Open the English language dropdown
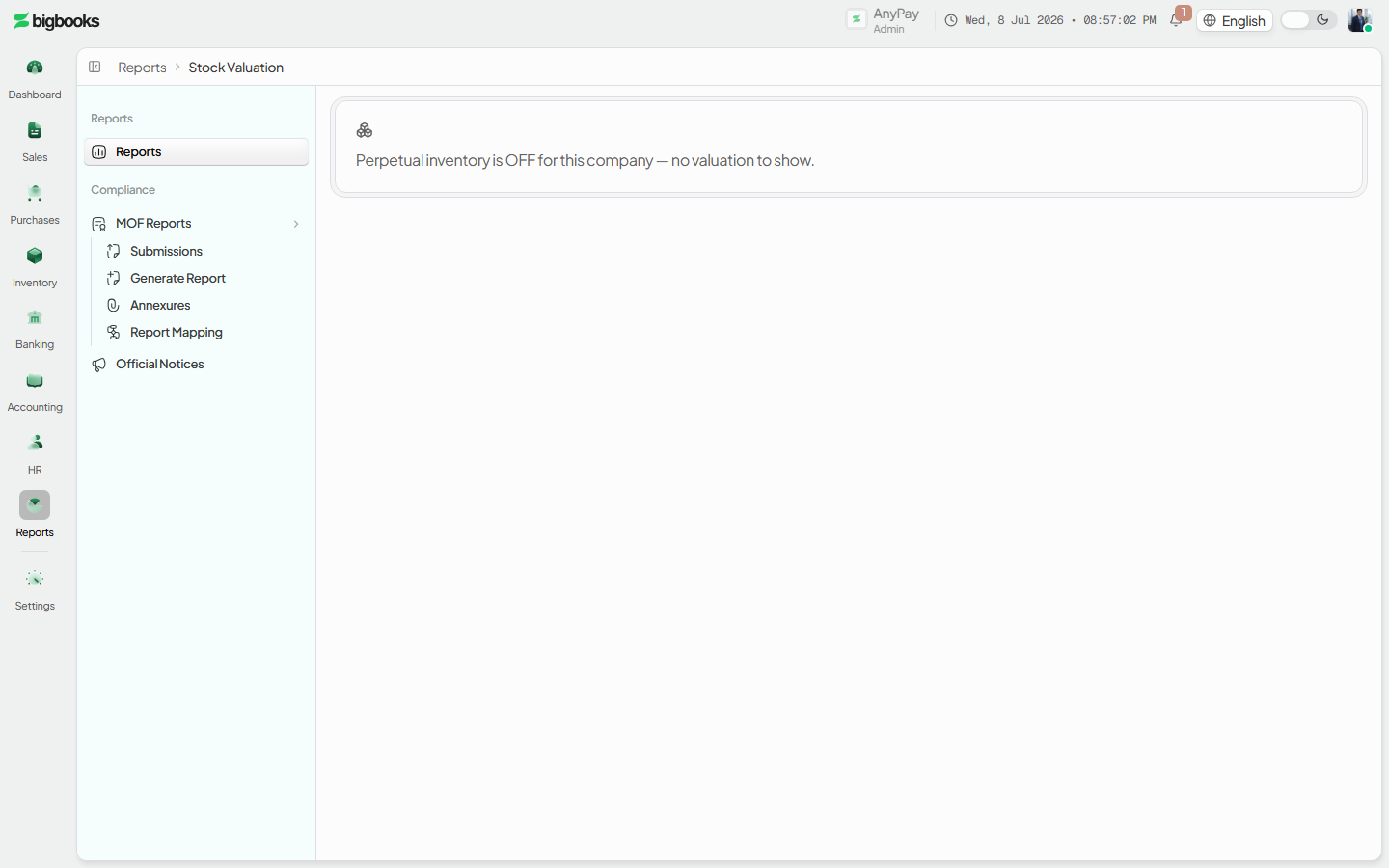The width and height of the screenshot is (1389, 868). (1235, 20)
